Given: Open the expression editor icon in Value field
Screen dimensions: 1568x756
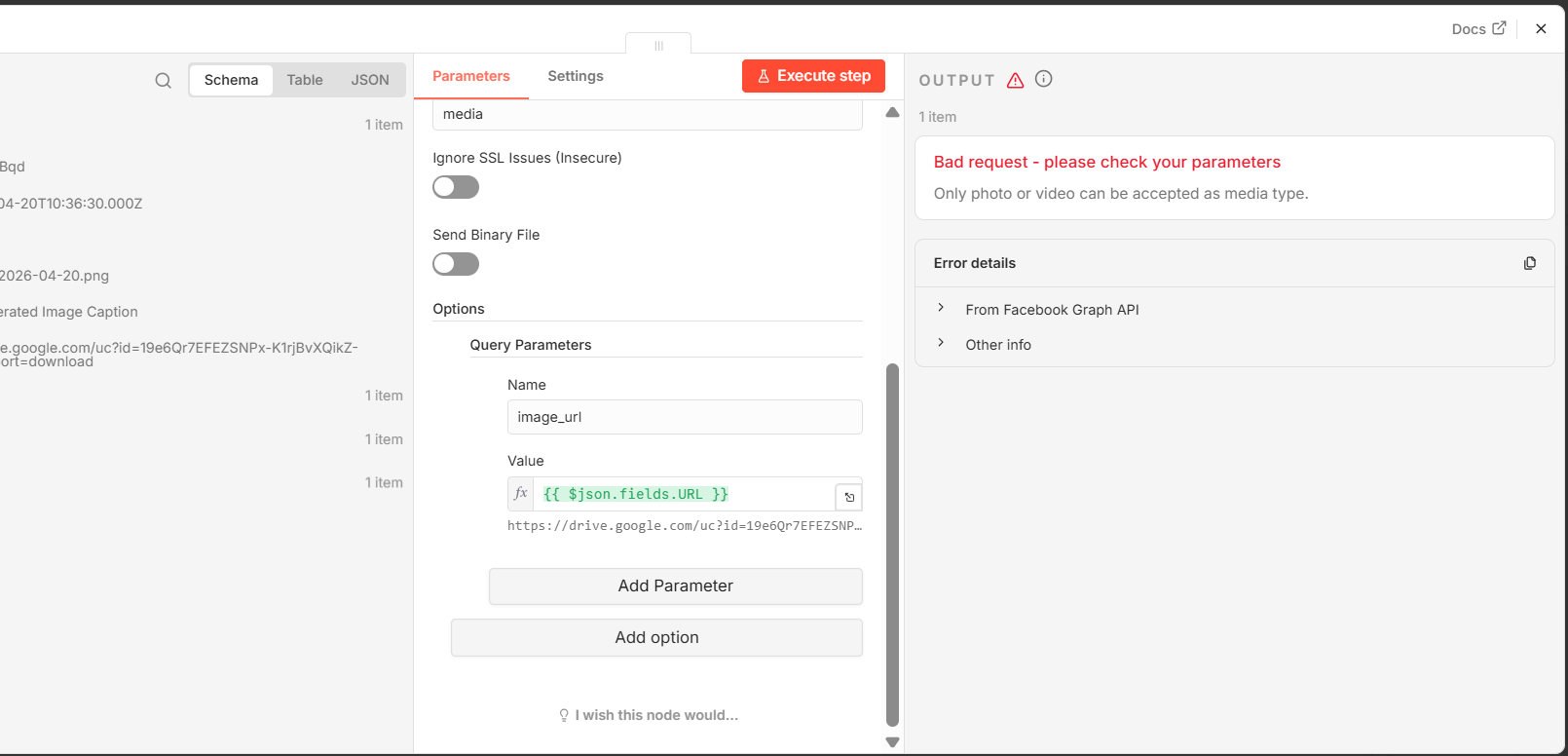Looking at the screenshot, I should point(848,497).
